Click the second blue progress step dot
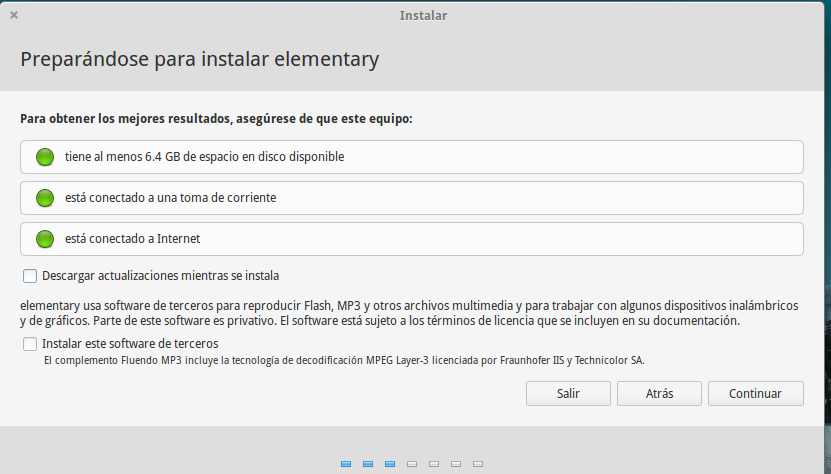Image resolution: width=831 pixels, height=474 pixels. point(368,464)
